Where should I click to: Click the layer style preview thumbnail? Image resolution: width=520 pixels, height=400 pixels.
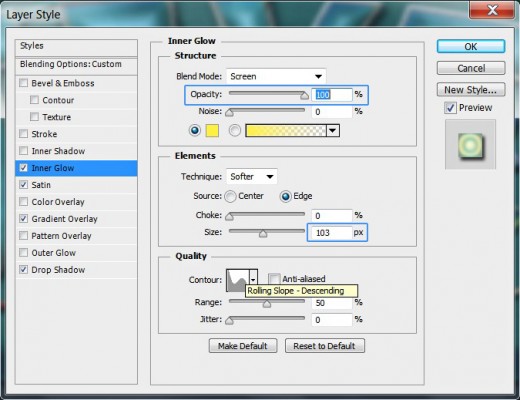click(470, 145)
